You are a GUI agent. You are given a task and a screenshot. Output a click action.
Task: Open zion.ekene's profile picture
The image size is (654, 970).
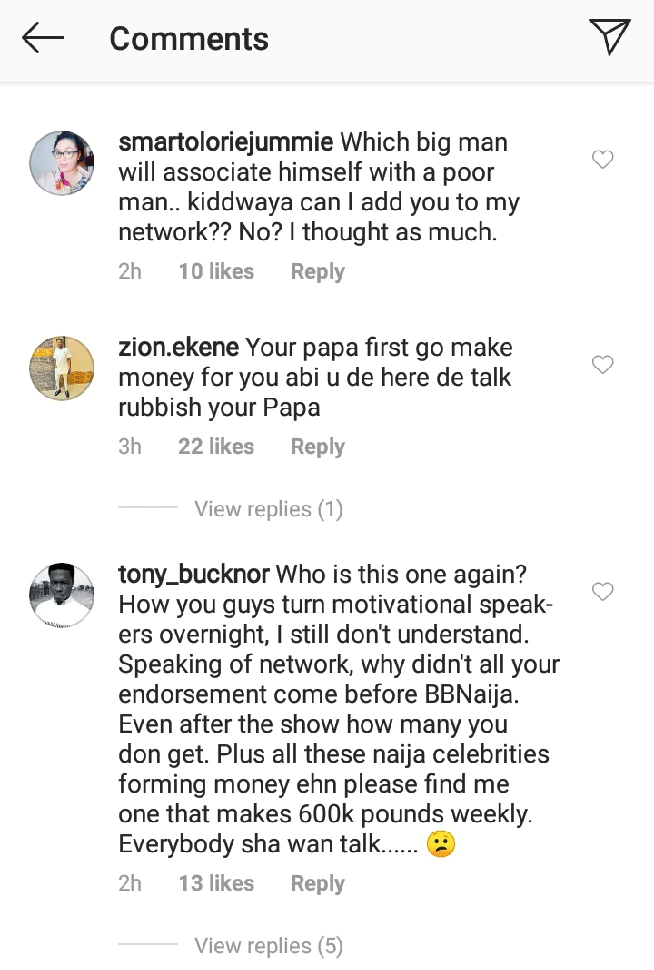[62, 368]
